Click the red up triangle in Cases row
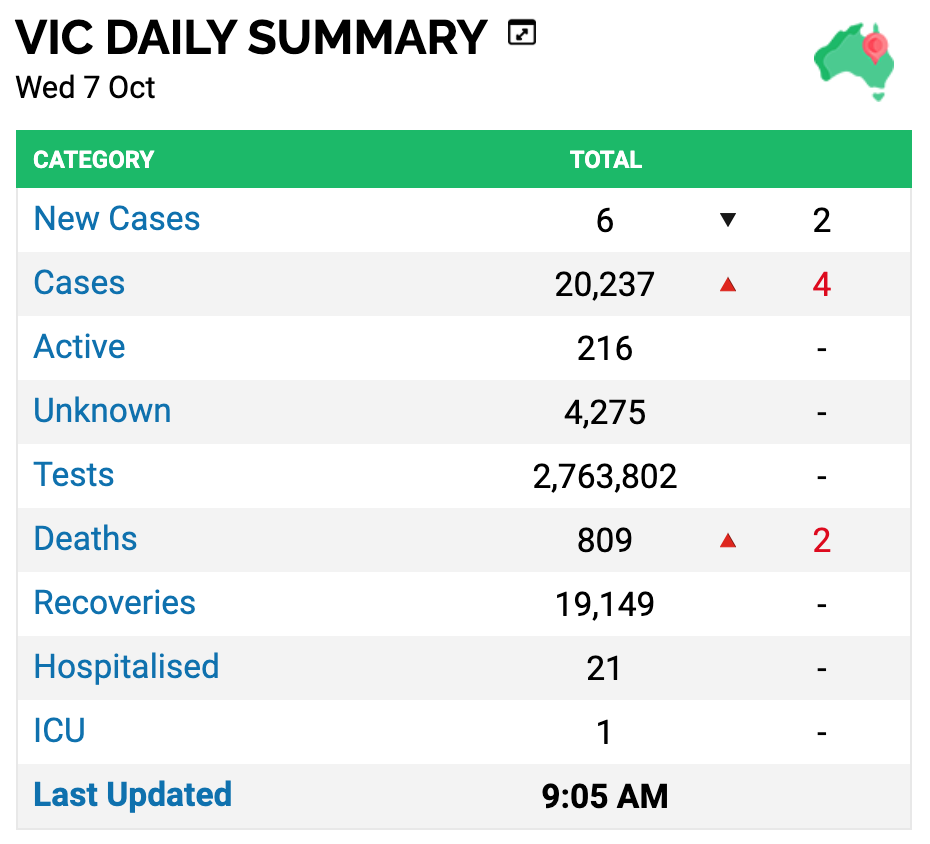This screenshot has height=844, width=930. coord(728,285)
